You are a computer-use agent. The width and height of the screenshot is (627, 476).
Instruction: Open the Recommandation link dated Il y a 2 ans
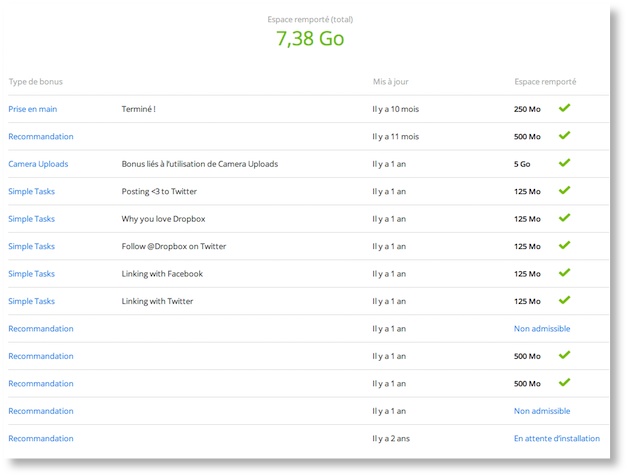(x=41, y=438)
